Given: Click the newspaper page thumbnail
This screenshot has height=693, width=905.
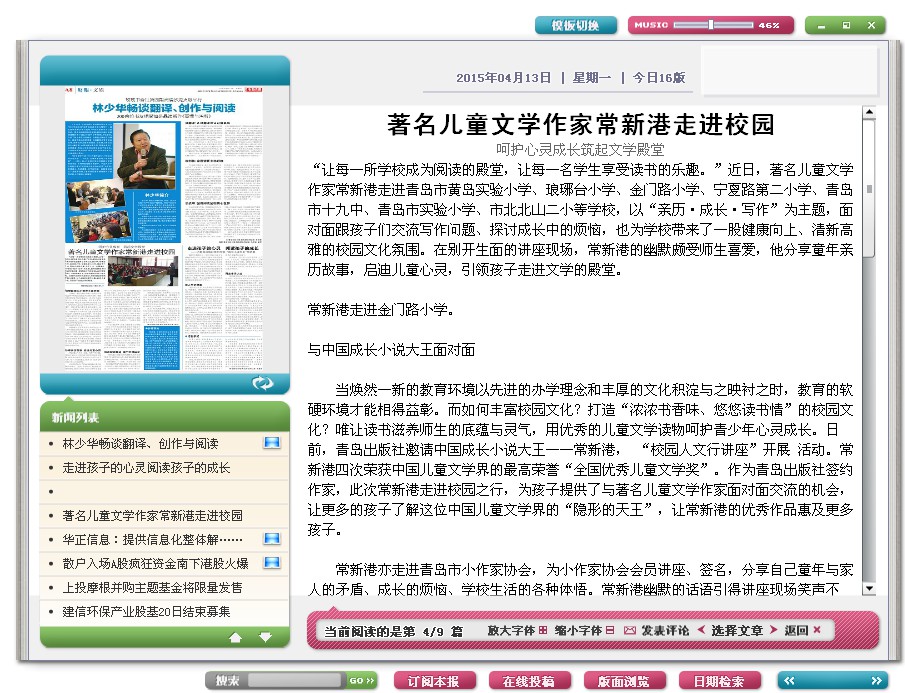Looking at the screenshot, I should pos(163,228).
